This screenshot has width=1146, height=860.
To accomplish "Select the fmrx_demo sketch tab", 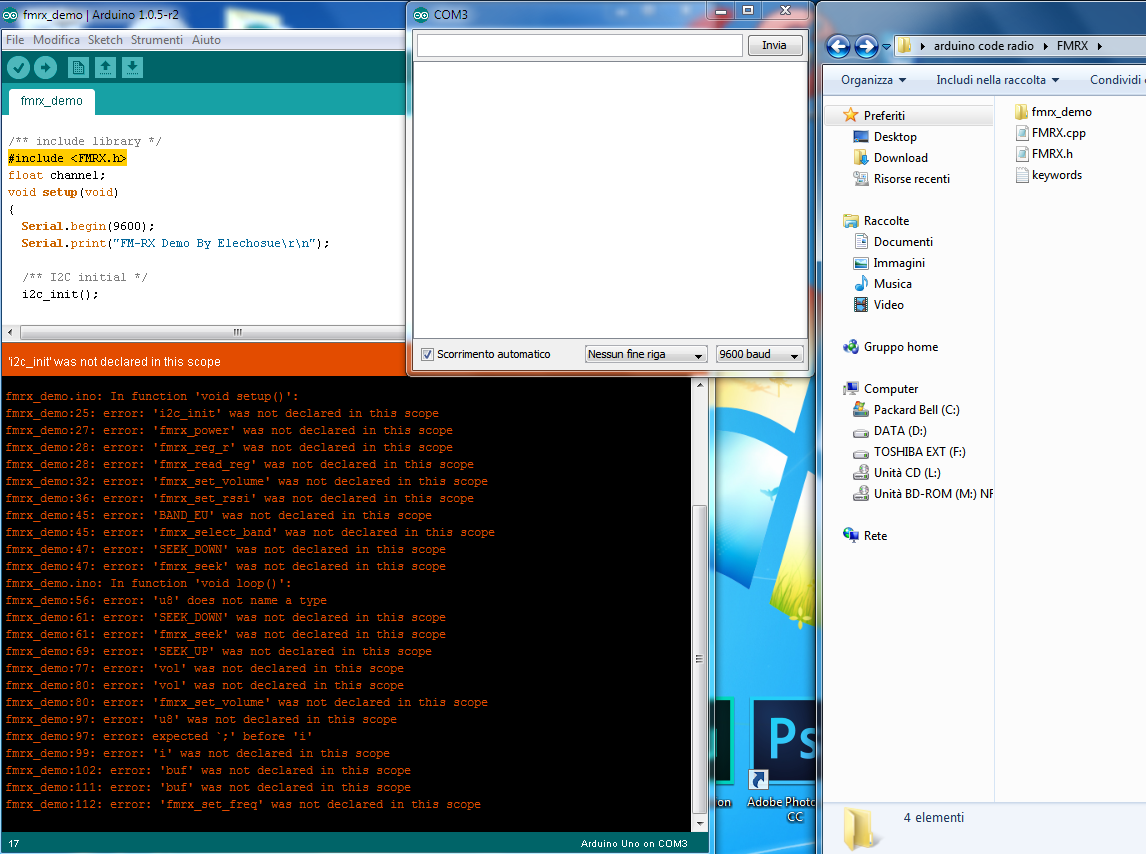I will (52, 101).
